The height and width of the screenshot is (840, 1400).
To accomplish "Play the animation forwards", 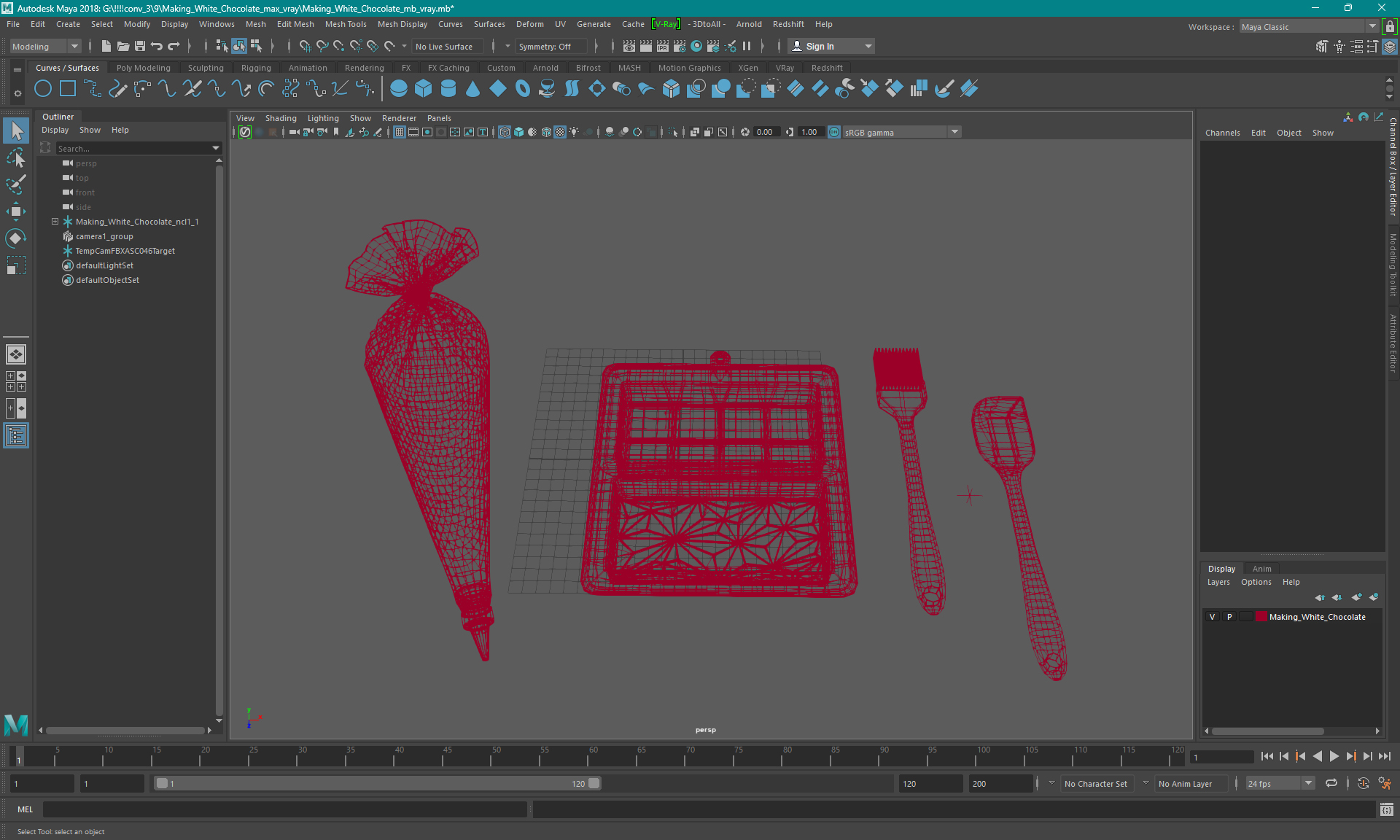I will [1334, 757].
